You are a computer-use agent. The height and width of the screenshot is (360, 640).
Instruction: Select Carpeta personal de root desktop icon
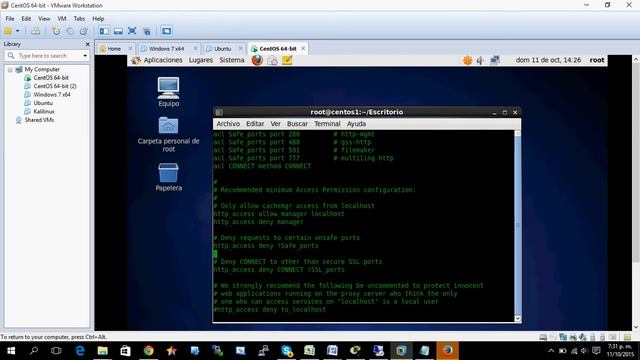tap(169, 135)
